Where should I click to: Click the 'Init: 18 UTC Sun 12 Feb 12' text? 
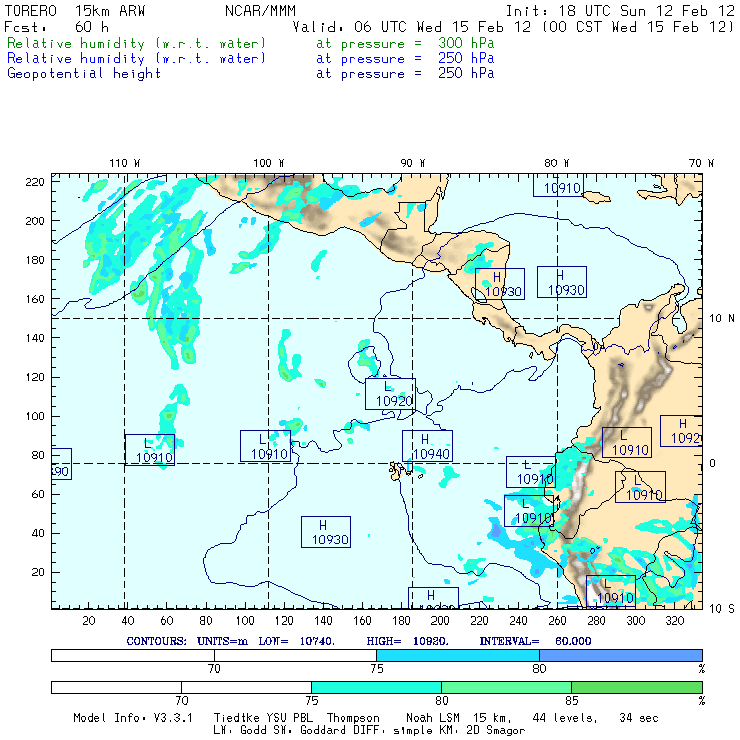click(x=620, y=10)
